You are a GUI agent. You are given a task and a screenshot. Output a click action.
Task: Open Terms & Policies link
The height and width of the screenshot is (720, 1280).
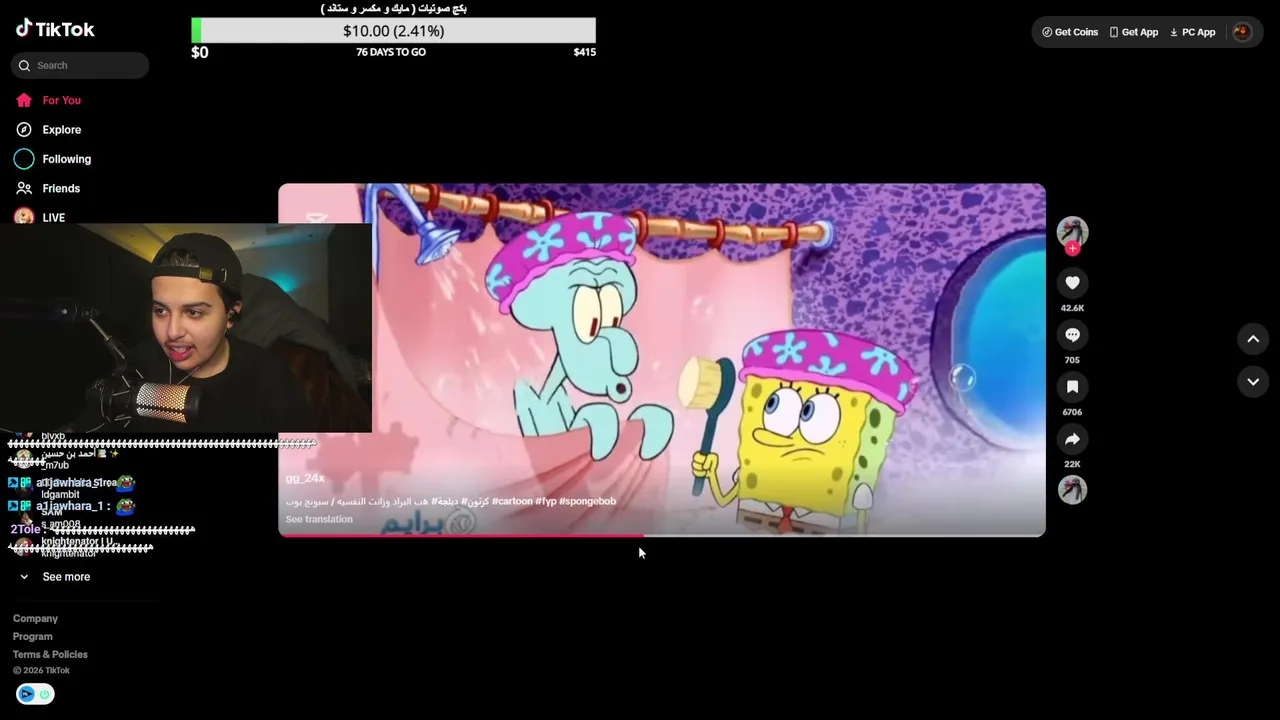pos(50,655)
